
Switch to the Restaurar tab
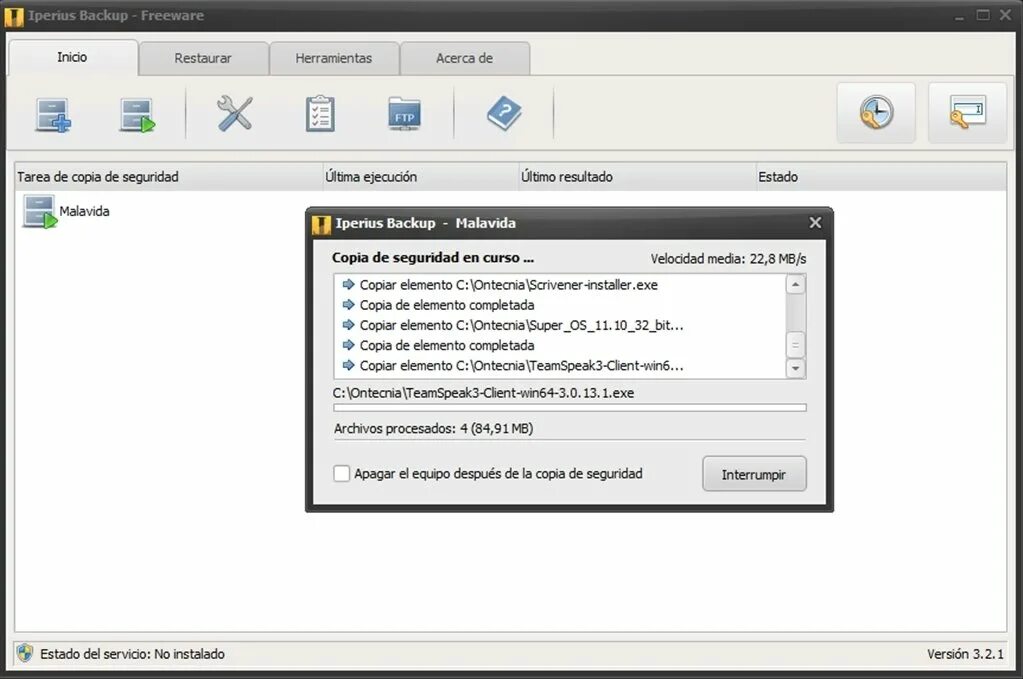point(203,58)
